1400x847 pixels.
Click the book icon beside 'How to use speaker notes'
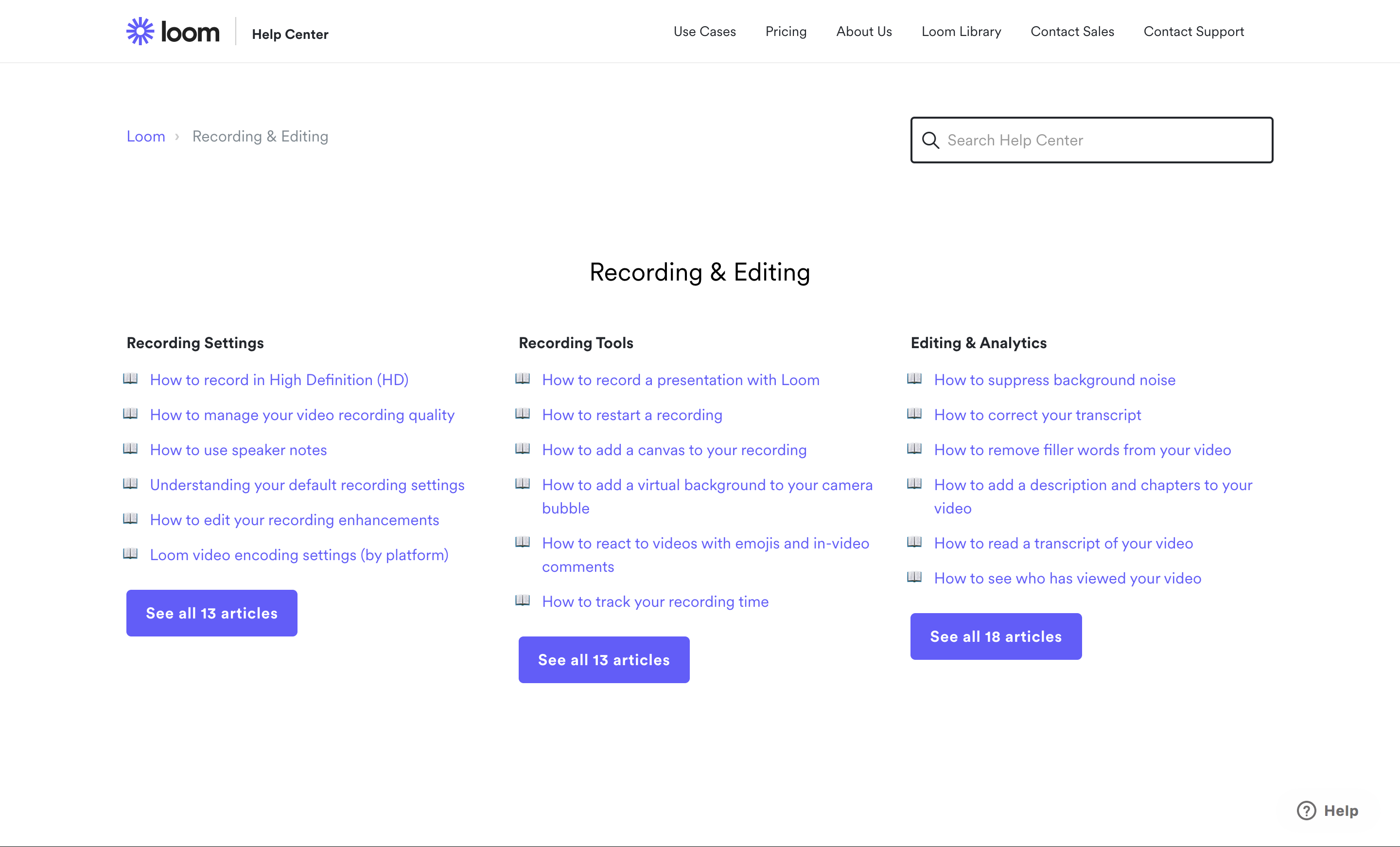pos(130,448)
